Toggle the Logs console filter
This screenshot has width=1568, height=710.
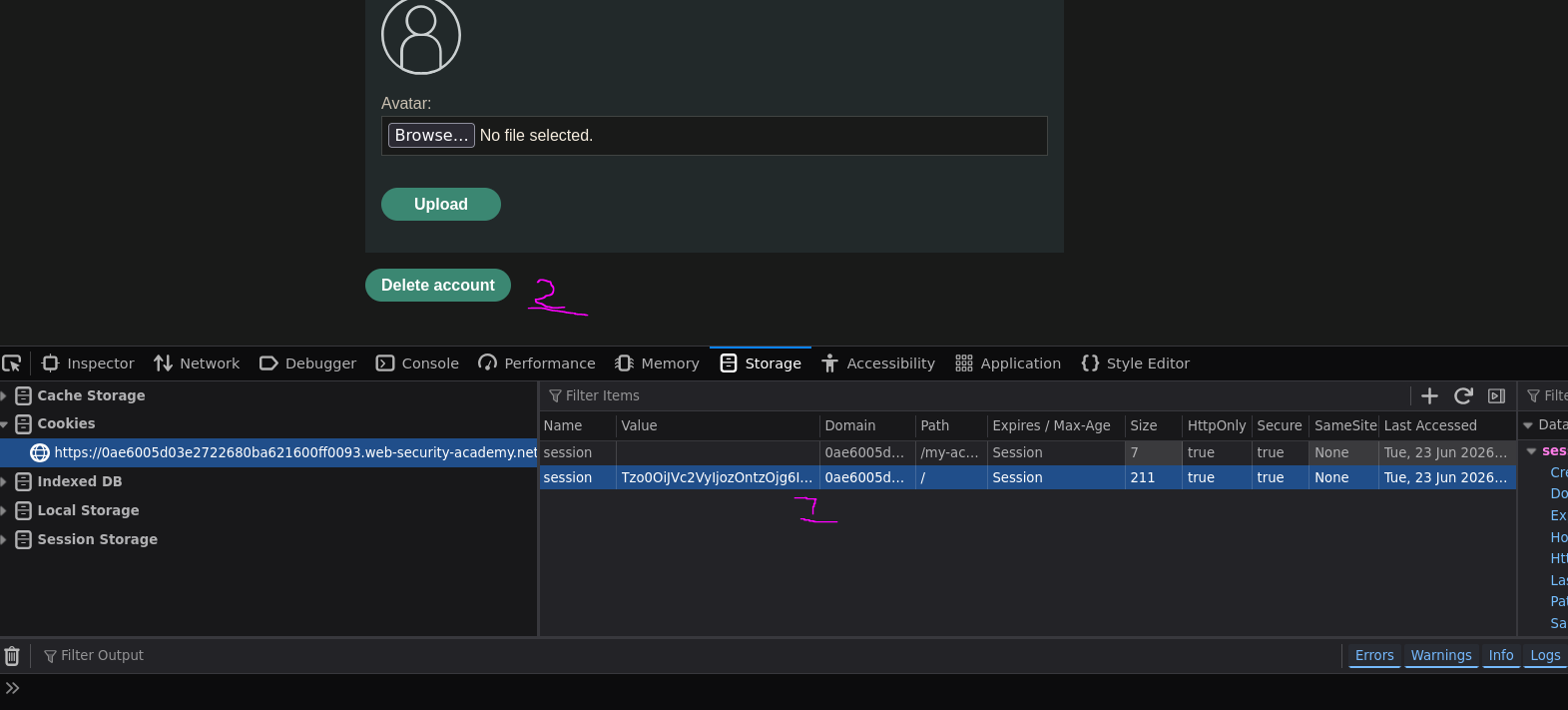[1545, 655]
